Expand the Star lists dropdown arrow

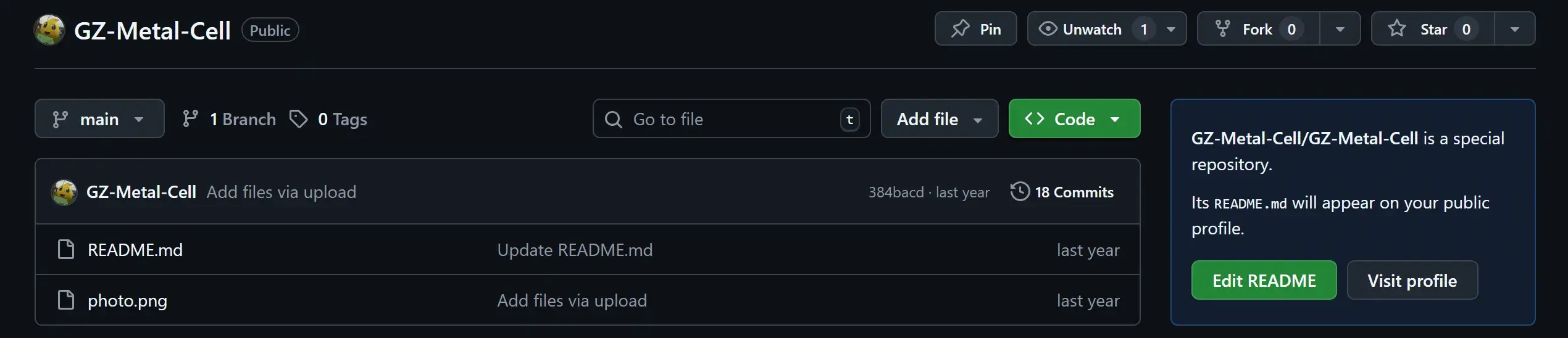point(1514,29)
